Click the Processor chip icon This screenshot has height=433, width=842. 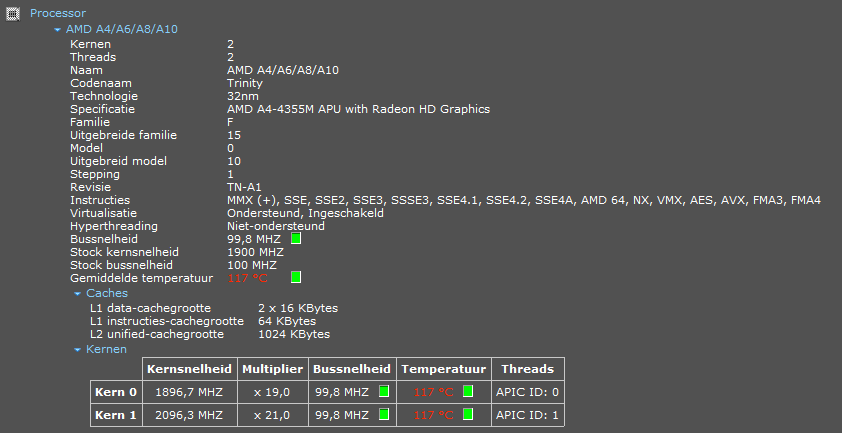click(x=13, y=13)
